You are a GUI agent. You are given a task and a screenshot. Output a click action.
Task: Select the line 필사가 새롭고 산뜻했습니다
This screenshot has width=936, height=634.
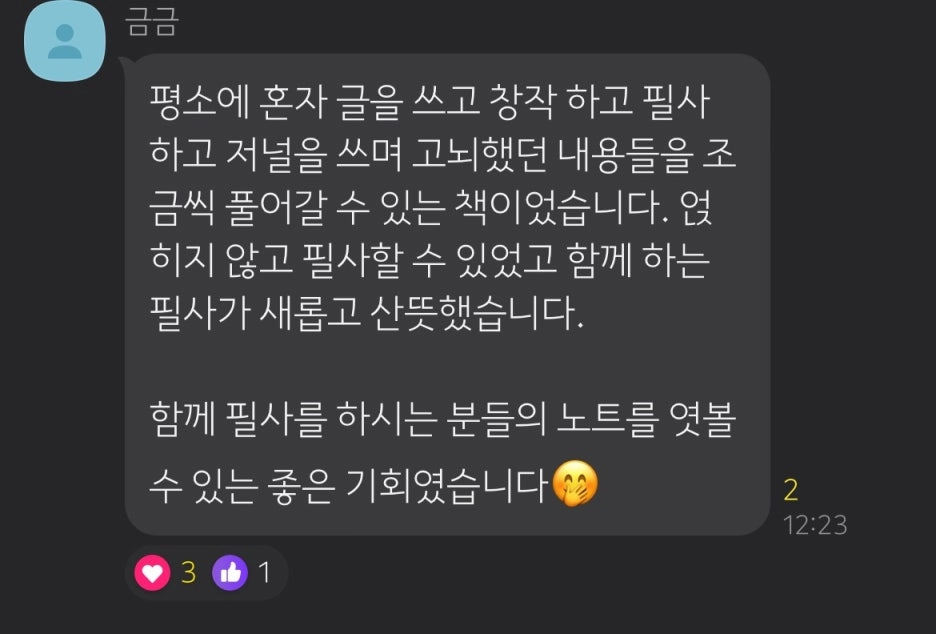point(367,312)
